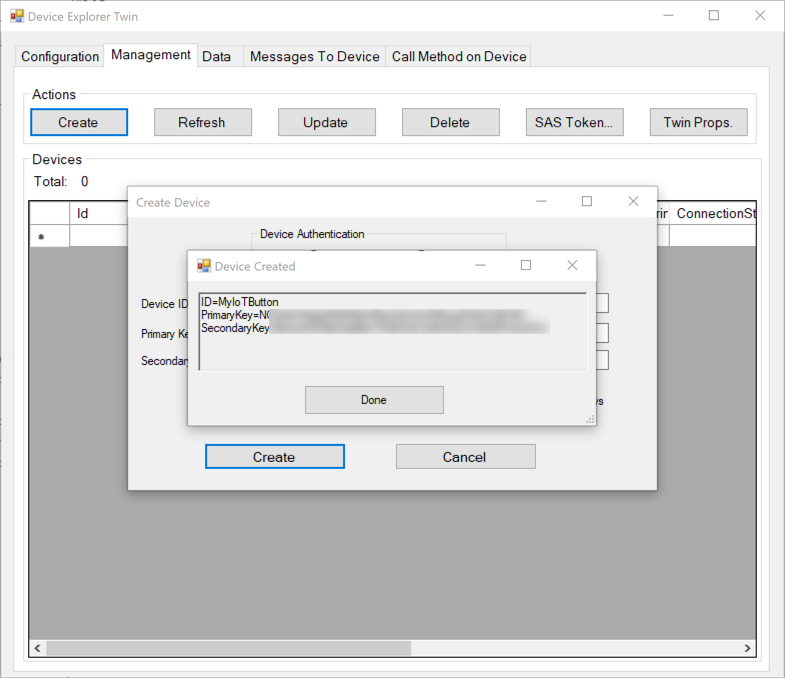Click the right arrow of horizontal scrollbar

coord(747,648)
